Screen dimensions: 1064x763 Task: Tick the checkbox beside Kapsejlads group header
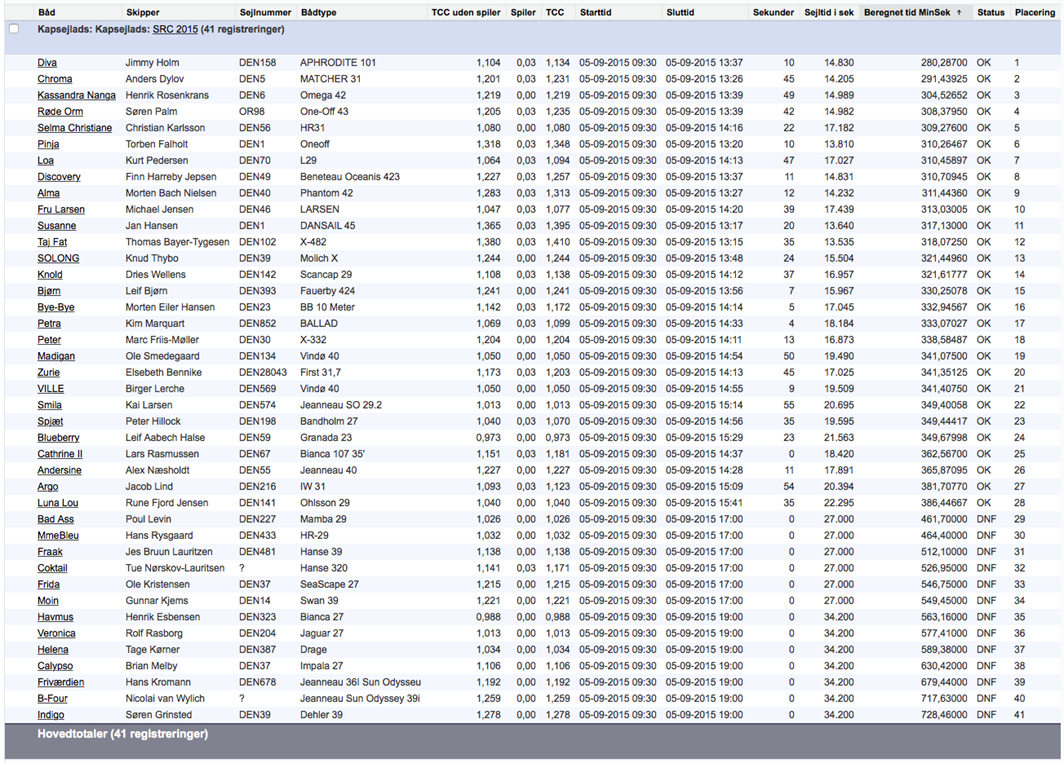point(14,29)
